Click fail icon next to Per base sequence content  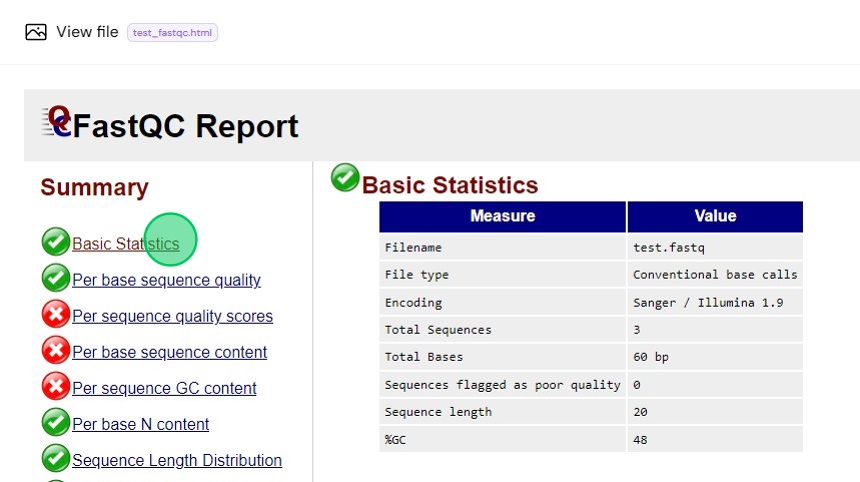click(x=55, y=350)
